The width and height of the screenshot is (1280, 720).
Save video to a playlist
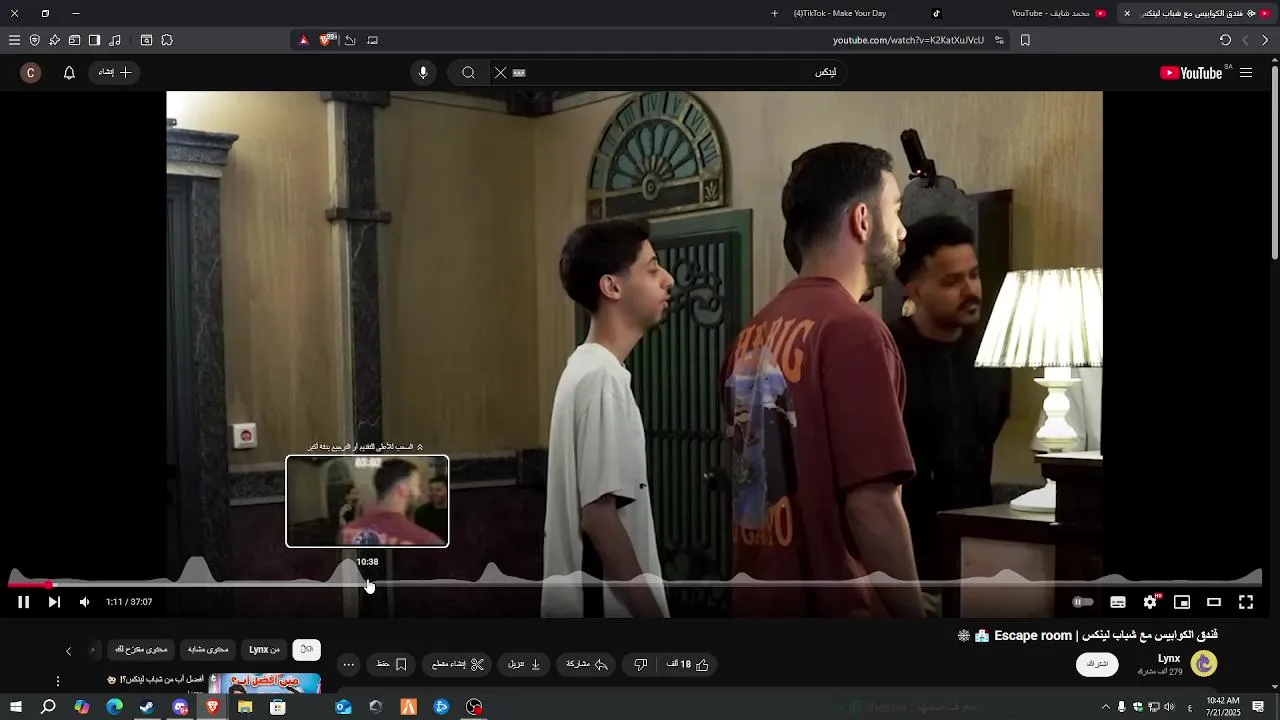(x=391, y=664)
